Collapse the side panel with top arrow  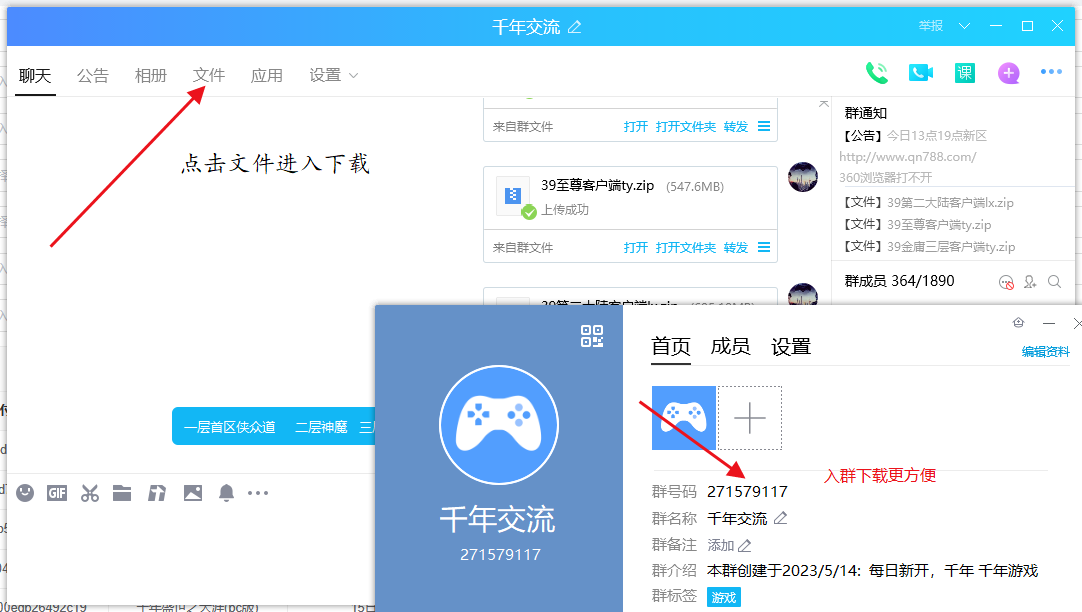point(824,103)
